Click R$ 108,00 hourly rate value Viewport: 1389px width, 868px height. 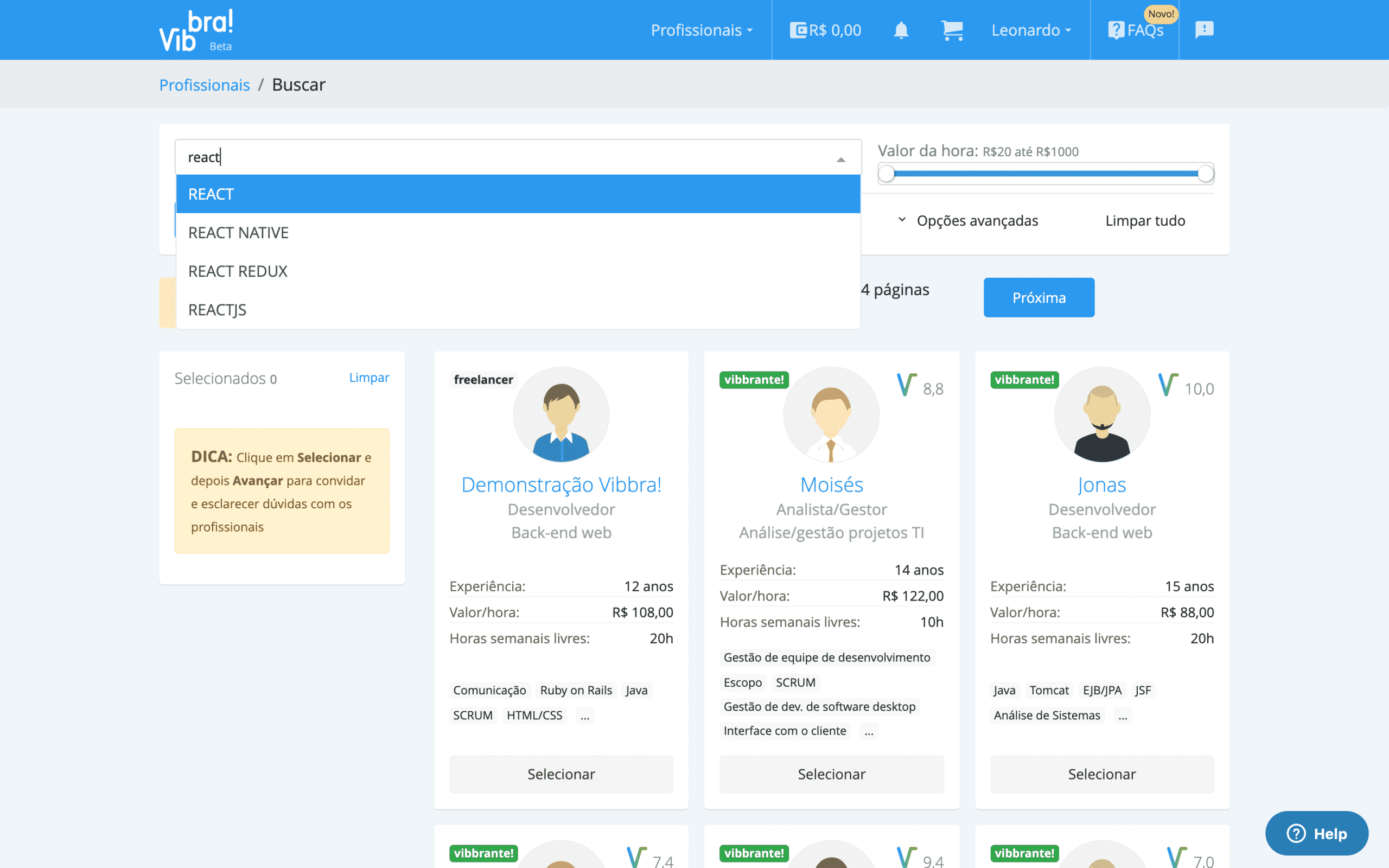[642, 612]
